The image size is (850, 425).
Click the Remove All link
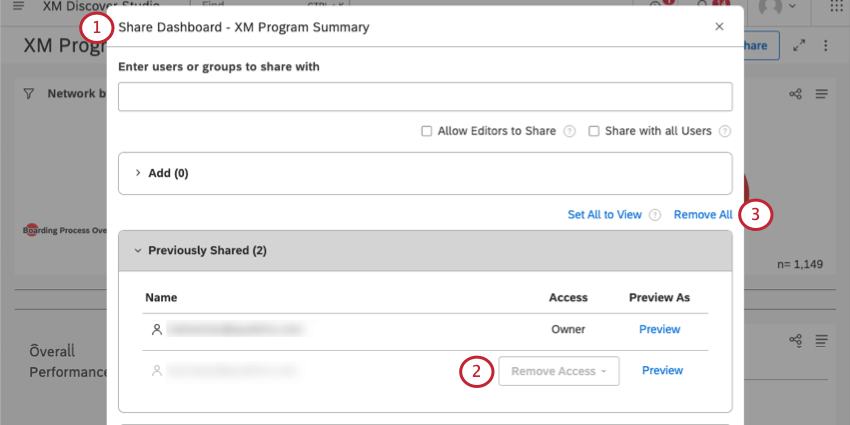coord(703,215)
